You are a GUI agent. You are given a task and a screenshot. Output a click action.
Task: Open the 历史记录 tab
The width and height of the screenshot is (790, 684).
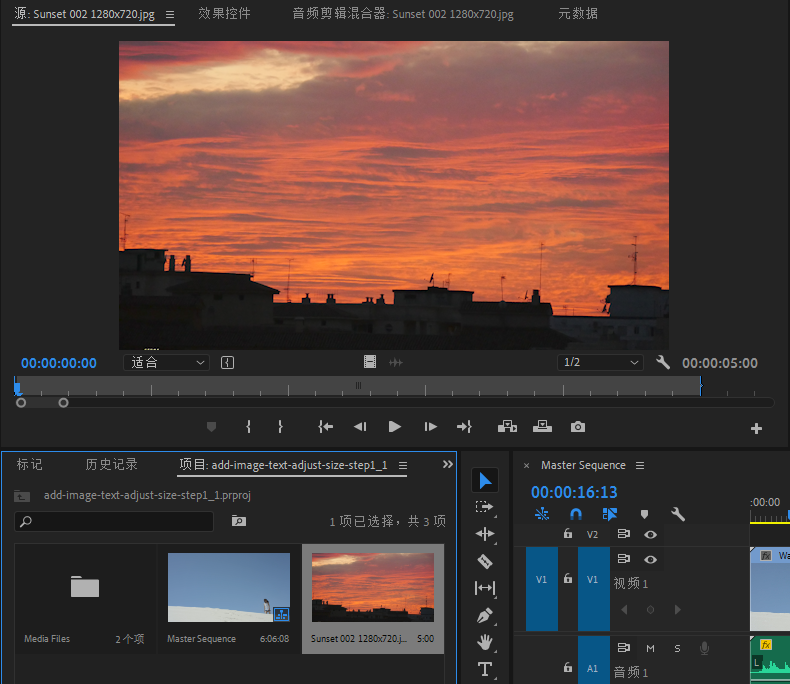pyautogui.click(x=111, y=464)
